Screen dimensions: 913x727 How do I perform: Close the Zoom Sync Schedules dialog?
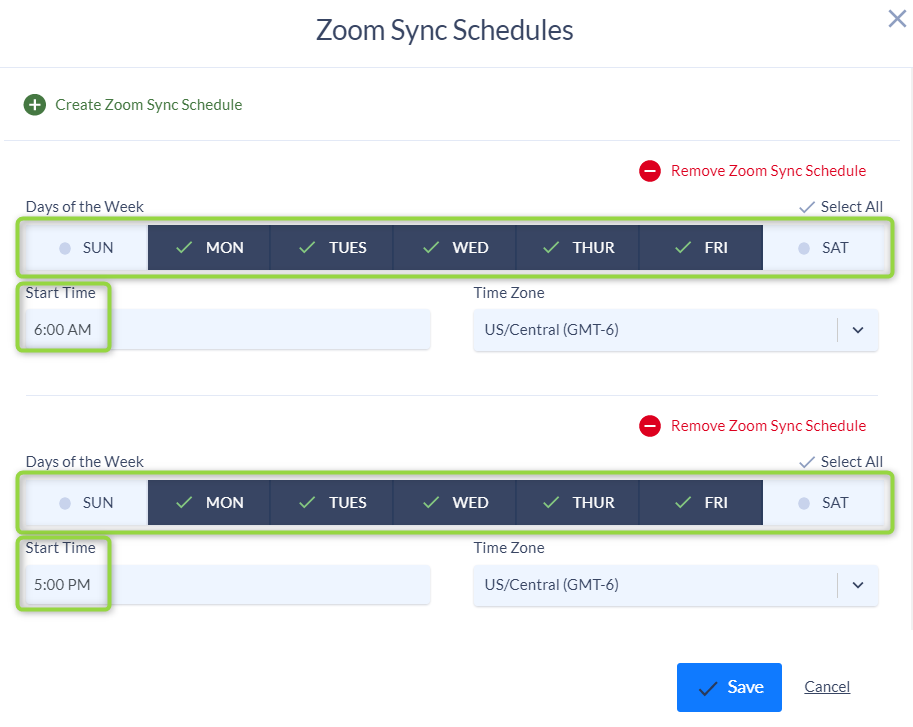pos(897,19)
